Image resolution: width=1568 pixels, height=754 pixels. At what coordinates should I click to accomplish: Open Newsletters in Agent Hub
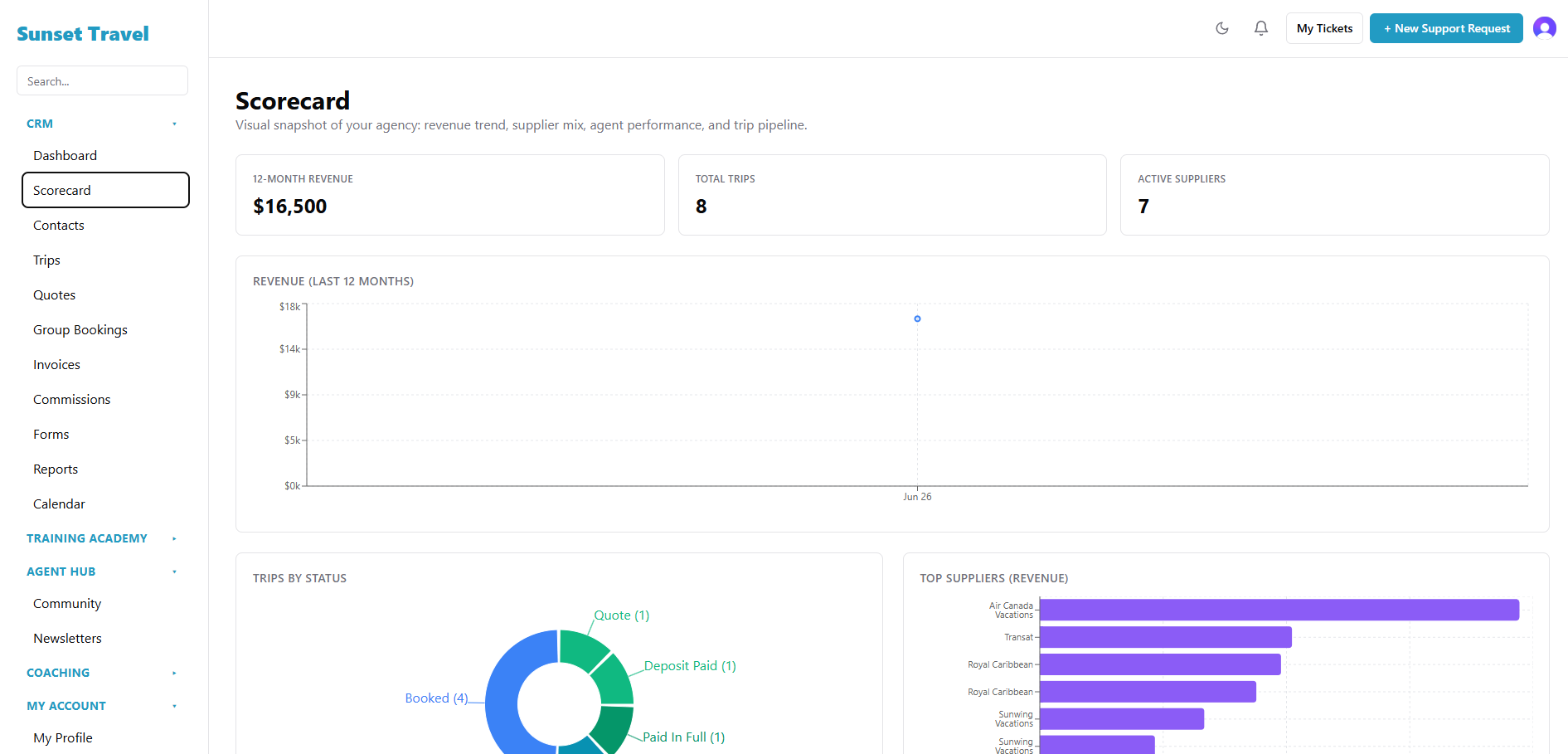(x=105, y=638)
